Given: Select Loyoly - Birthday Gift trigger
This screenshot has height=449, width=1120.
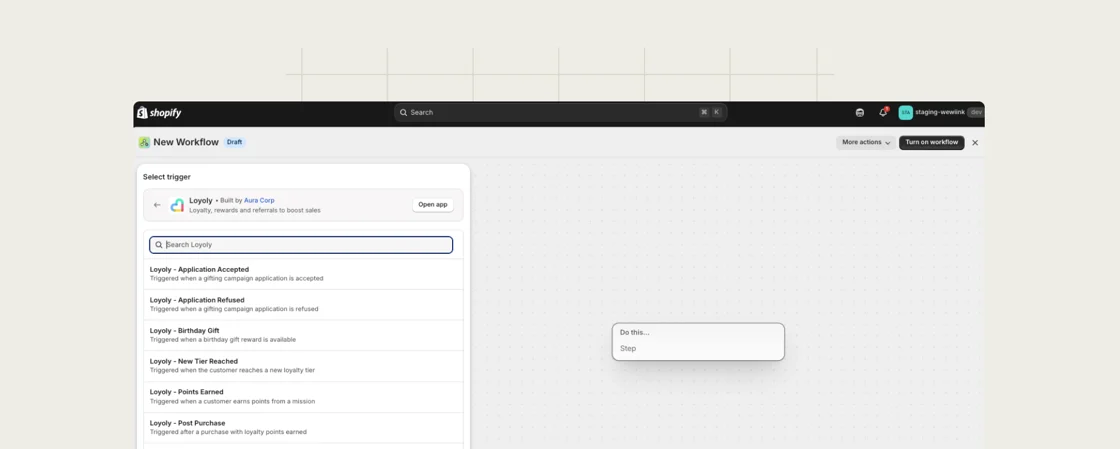Looking at the screenshot, I should point(303,336).
